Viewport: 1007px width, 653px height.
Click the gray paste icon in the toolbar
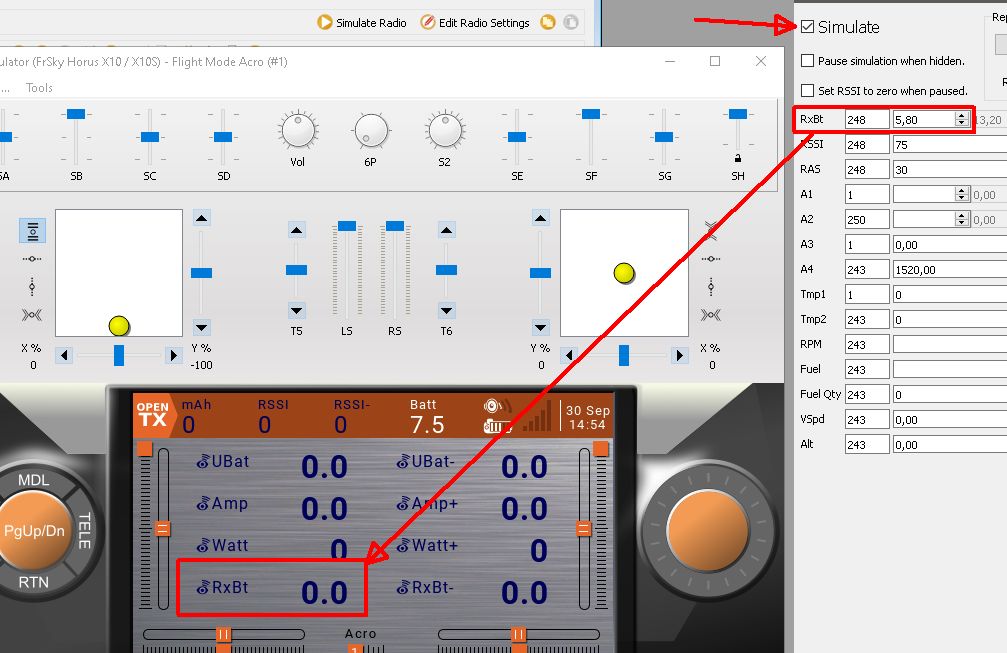tap(570, 22)
